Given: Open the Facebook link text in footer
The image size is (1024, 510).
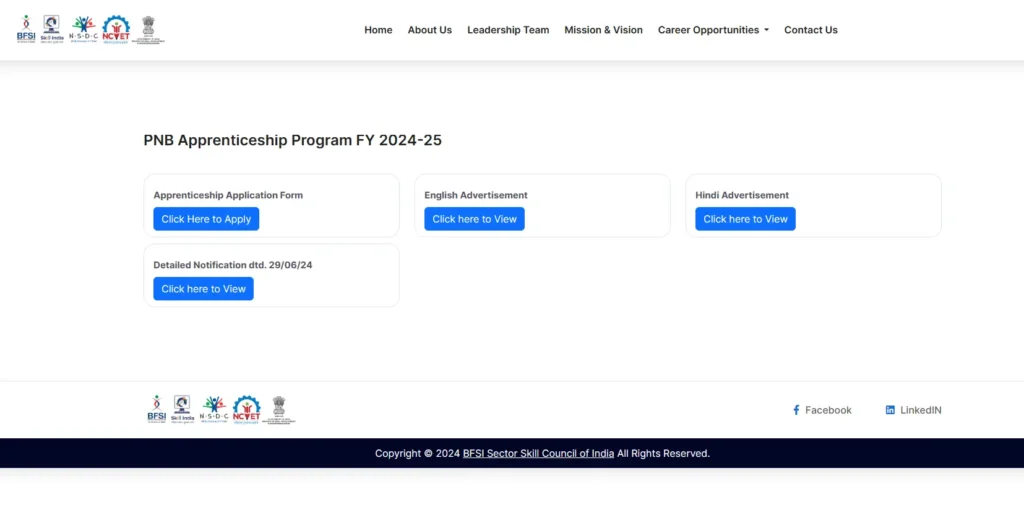Looking at the screenshot, I should pos(828,410).
